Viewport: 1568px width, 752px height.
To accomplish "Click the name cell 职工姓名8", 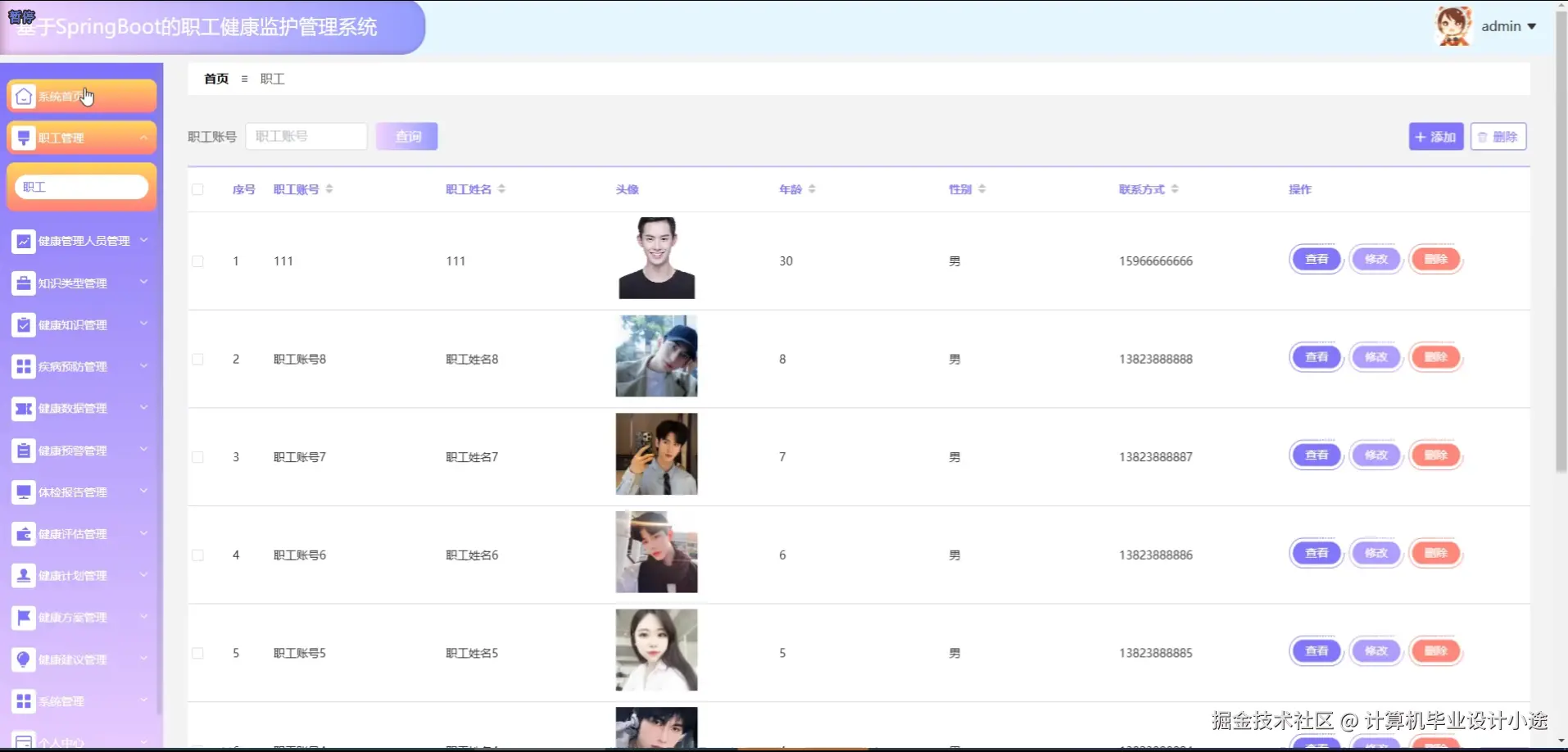I will [x=472, y=359].
